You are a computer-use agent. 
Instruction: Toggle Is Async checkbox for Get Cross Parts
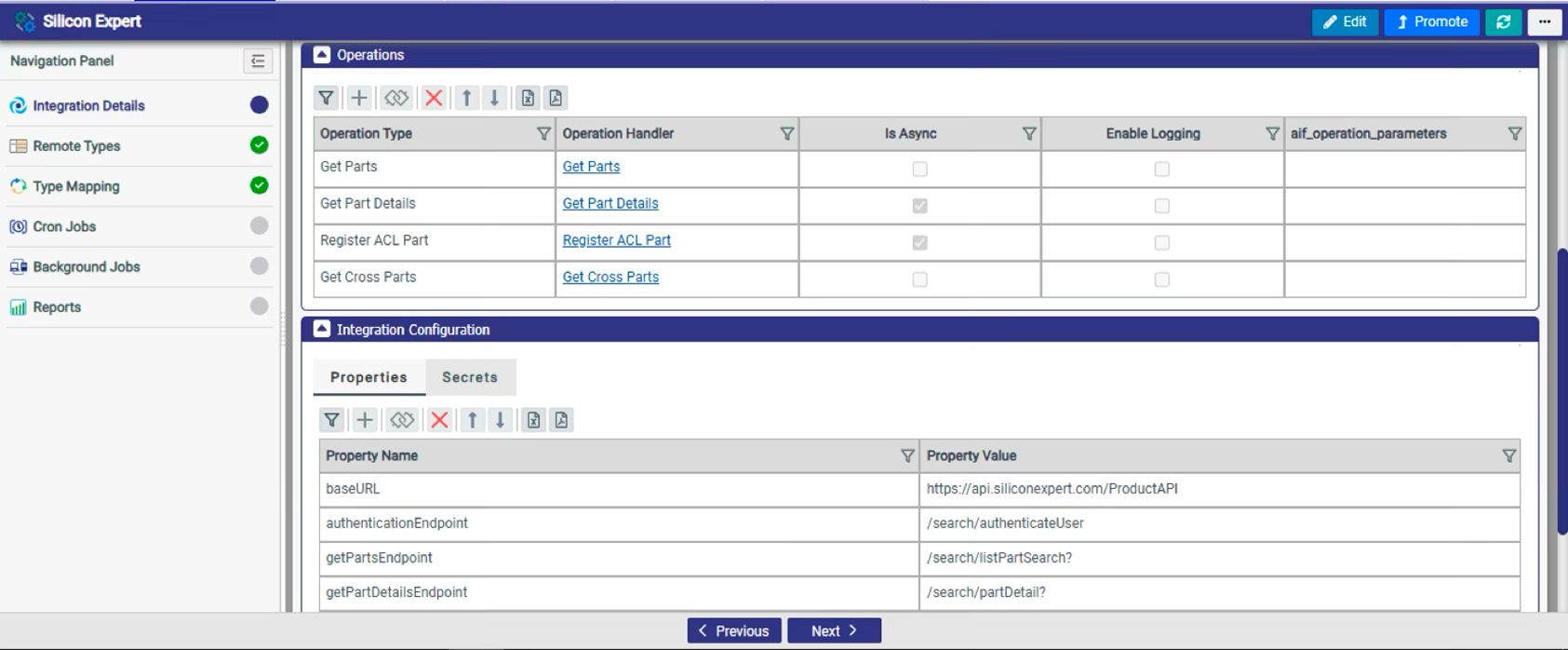pyautogui.click(x=919, y=279)
